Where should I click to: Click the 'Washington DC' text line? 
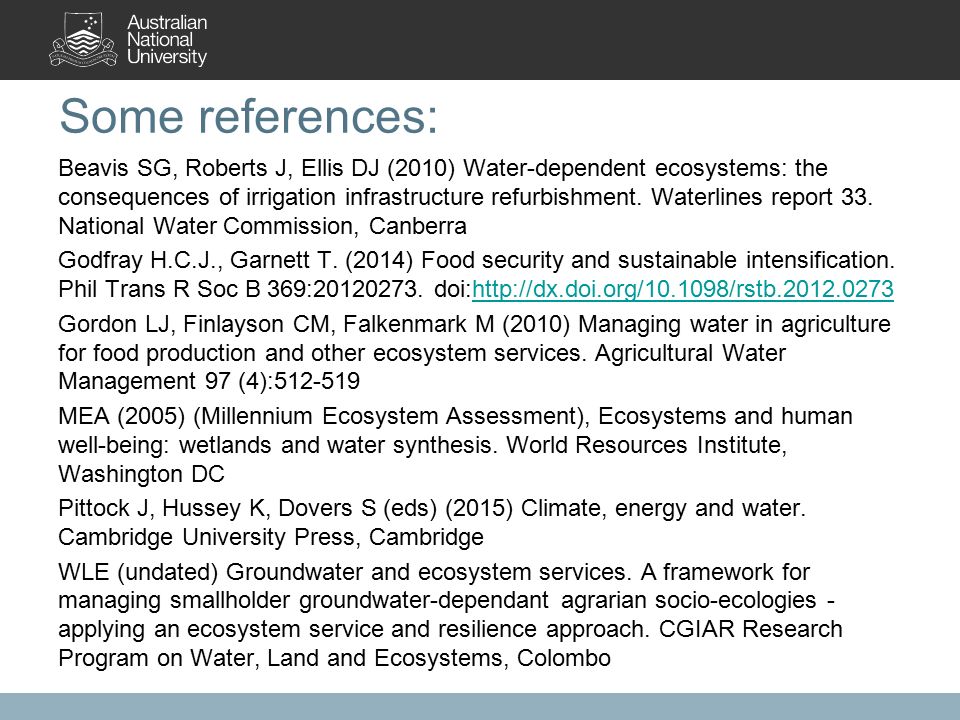141,474
